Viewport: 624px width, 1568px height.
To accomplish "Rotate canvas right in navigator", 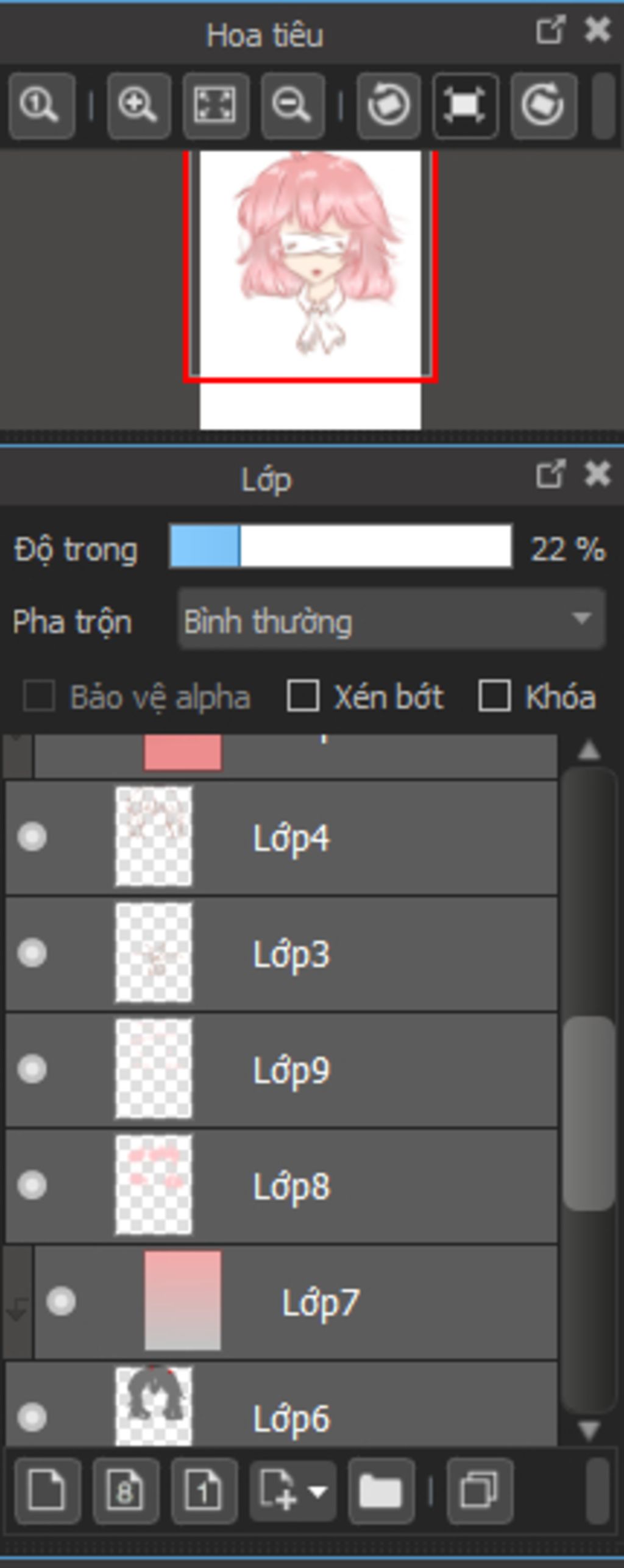I will tap(544, 105).
